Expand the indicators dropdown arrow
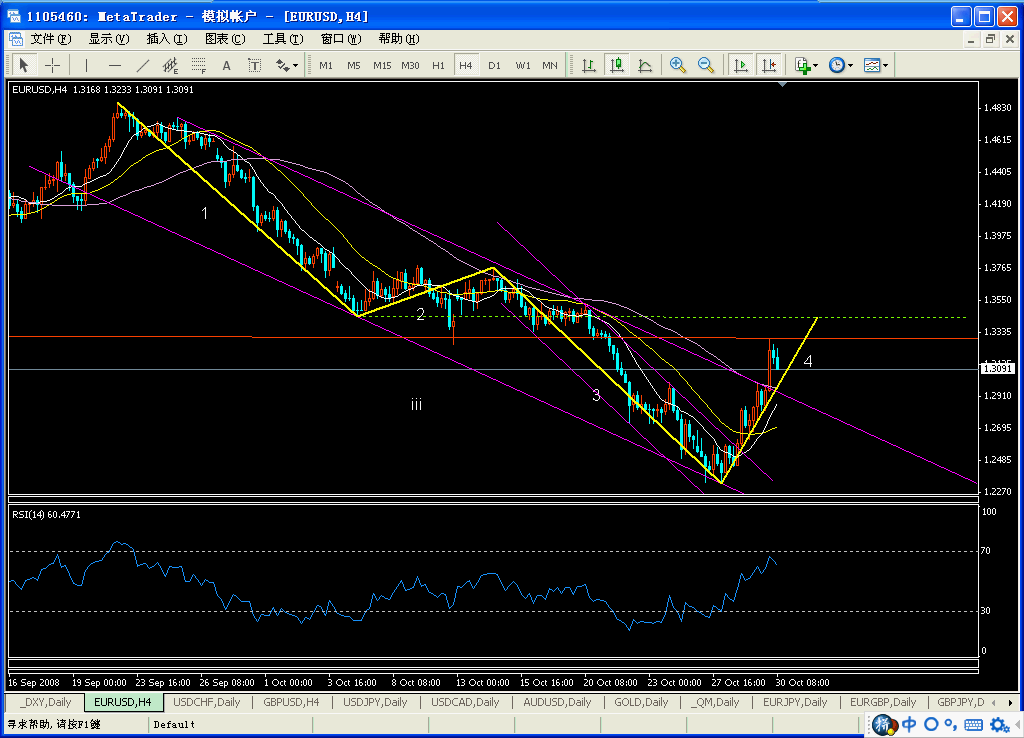Screen dimensions: 1024x738 (816, 65)
